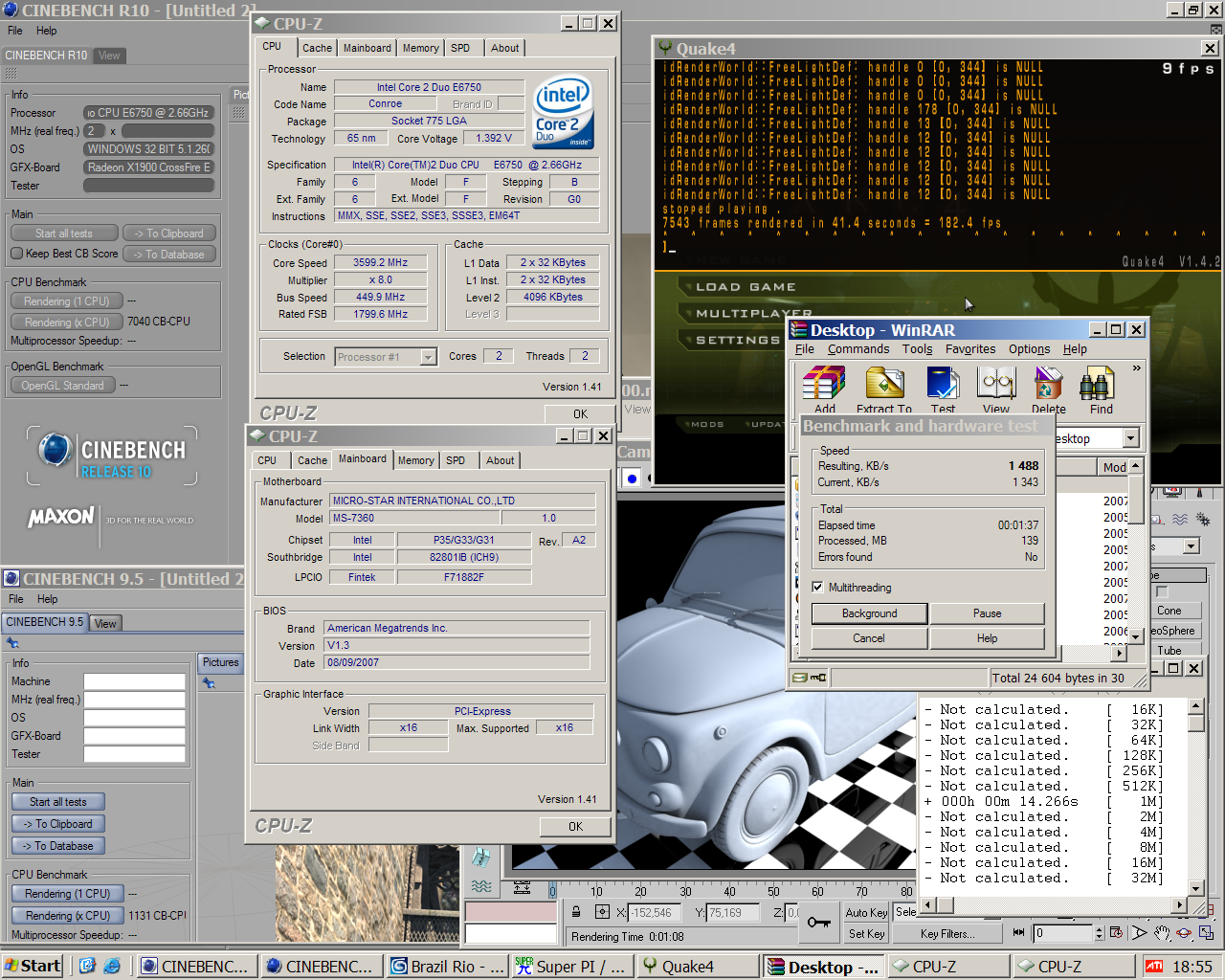Click blue time slider marker at 0
Viewport: 1225px width, 980px height.
pos(553,891)
